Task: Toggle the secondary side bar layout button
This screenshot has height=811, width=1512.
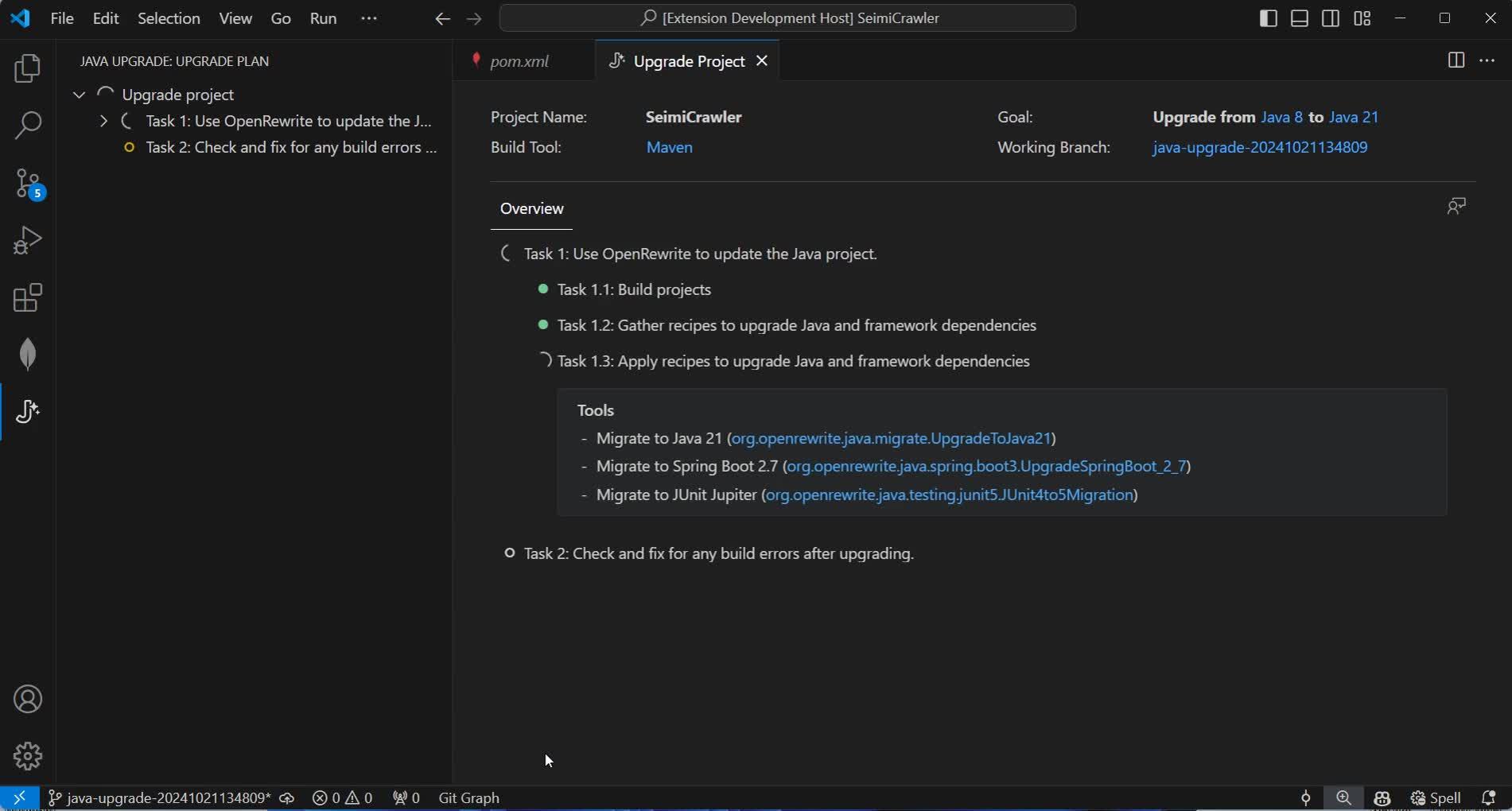Action: tap(1331, 18)
